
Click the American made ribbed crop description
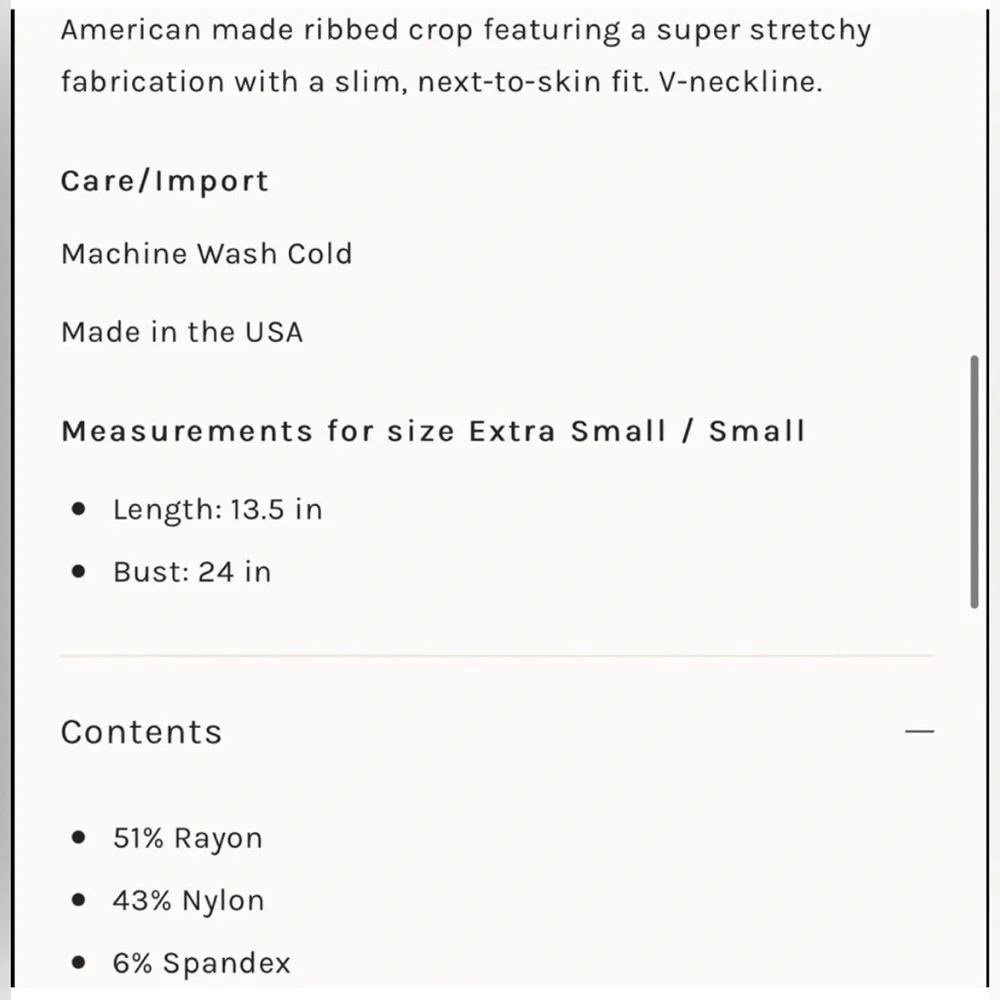[x=466, y=31]
